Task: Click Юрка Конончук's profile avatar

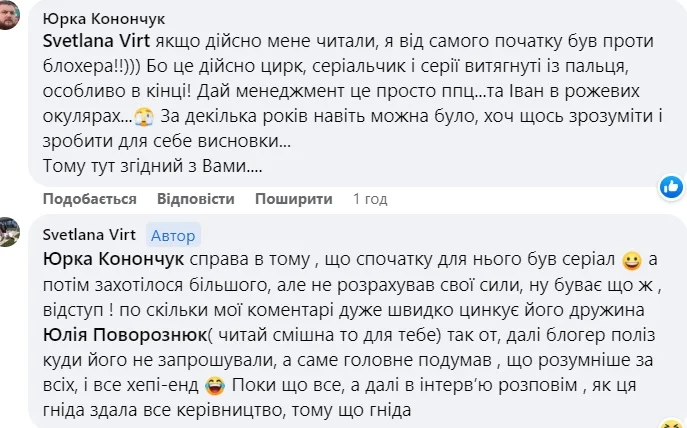Action: coord(9,14)
